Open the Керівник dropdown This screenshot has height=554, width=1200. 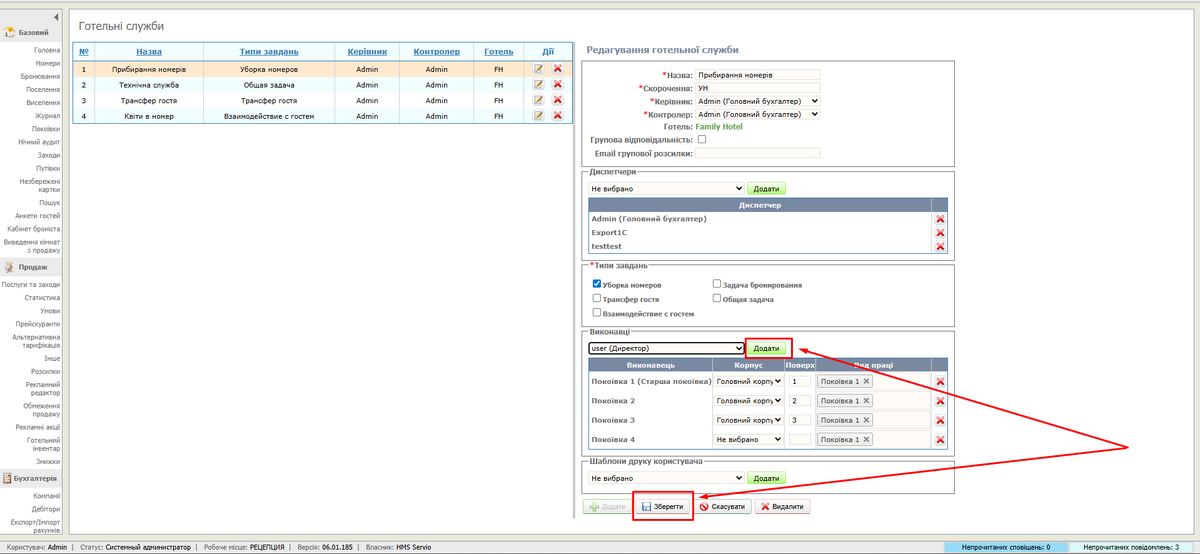pyautogui.click(x=757, y=101)
